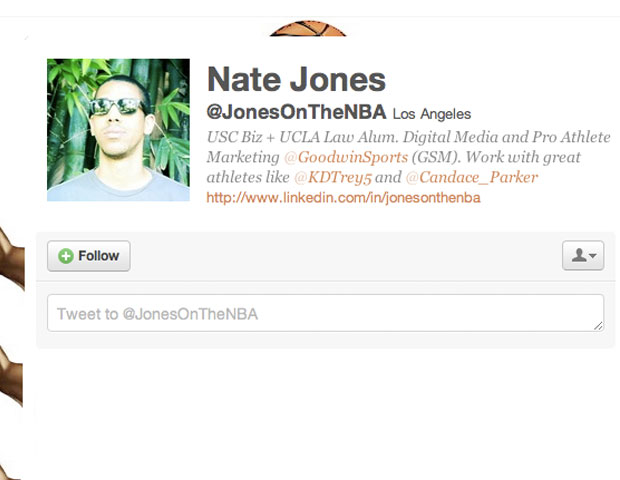Click the Nate Jones profile photo
620x480 pixels.
point(118,130)
